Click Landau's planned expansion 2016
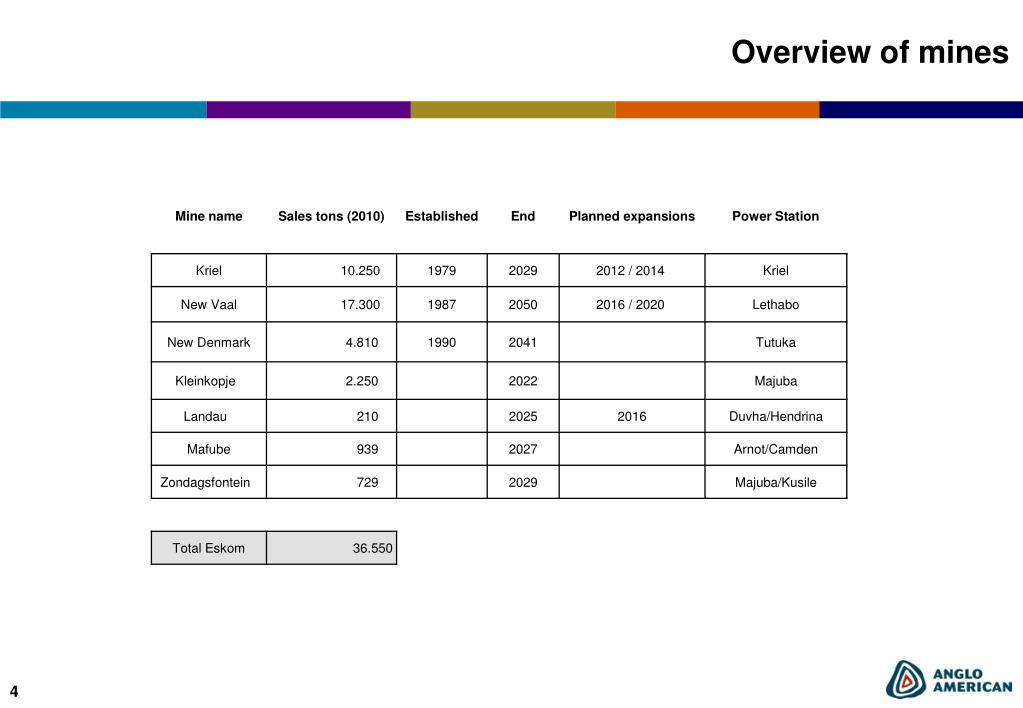Image resolution: width=1023 pixels, height=708 pixels. (632, 416)
